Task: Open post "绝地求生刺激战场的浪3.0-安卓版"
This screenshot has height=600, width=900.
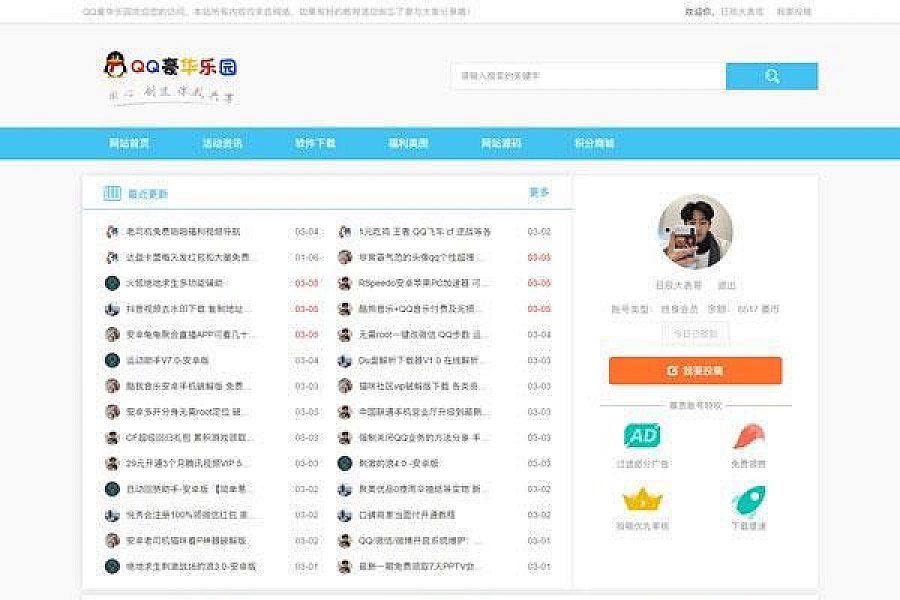Action: click(x=191, y=566)
